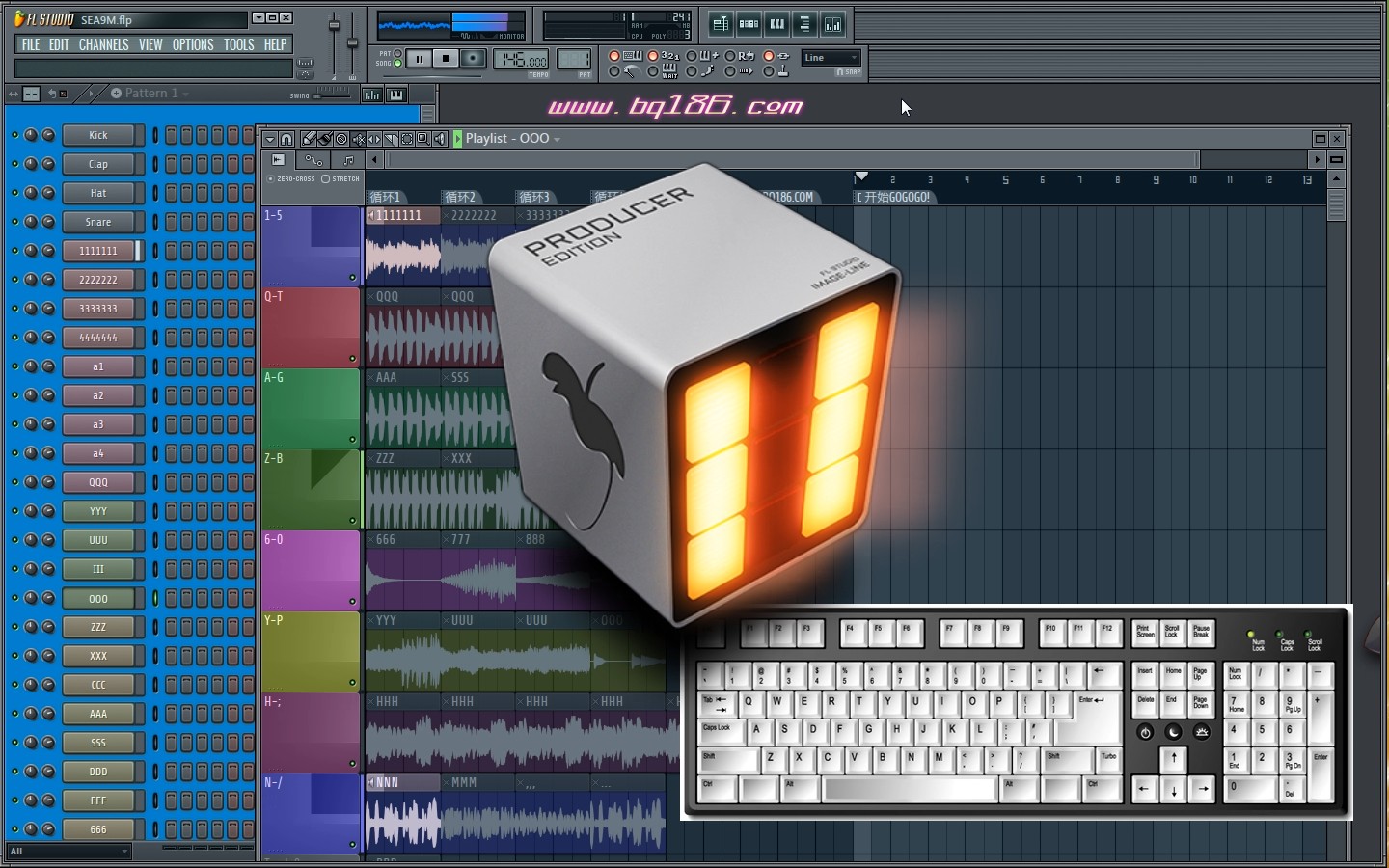Screen dimensions: 1389x868
Task: Open the Line snap dropdown
Action: (831, 58)
